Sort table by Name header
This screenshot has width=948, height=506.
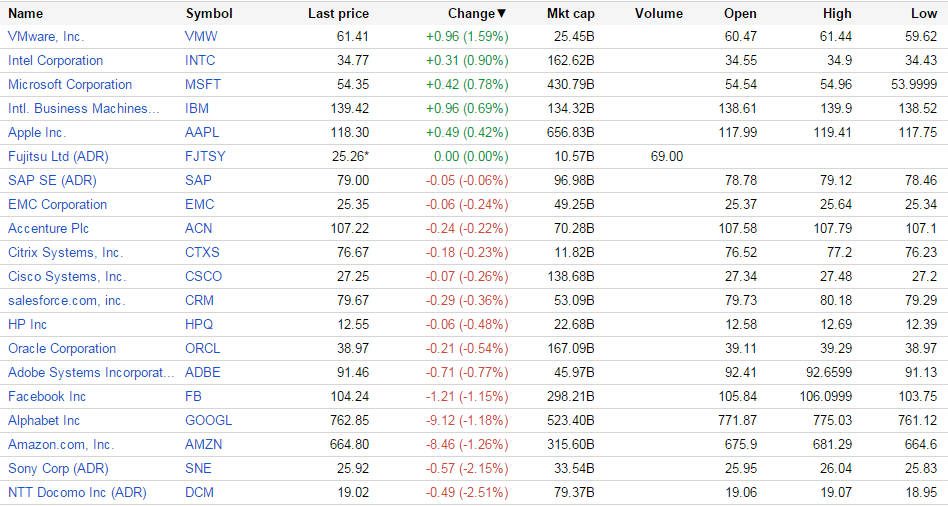point(26,14)
